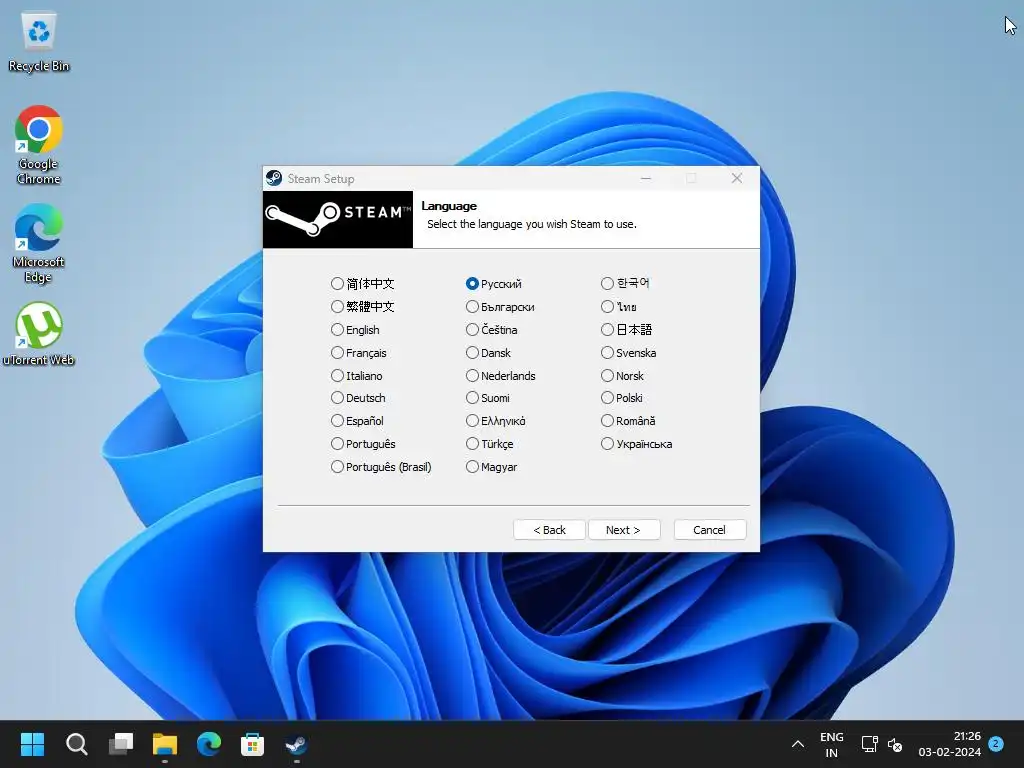Open Microsoft Store from the taskbar
The height and width of the screenshot is (768, 1024).
[x=252, y=744]
